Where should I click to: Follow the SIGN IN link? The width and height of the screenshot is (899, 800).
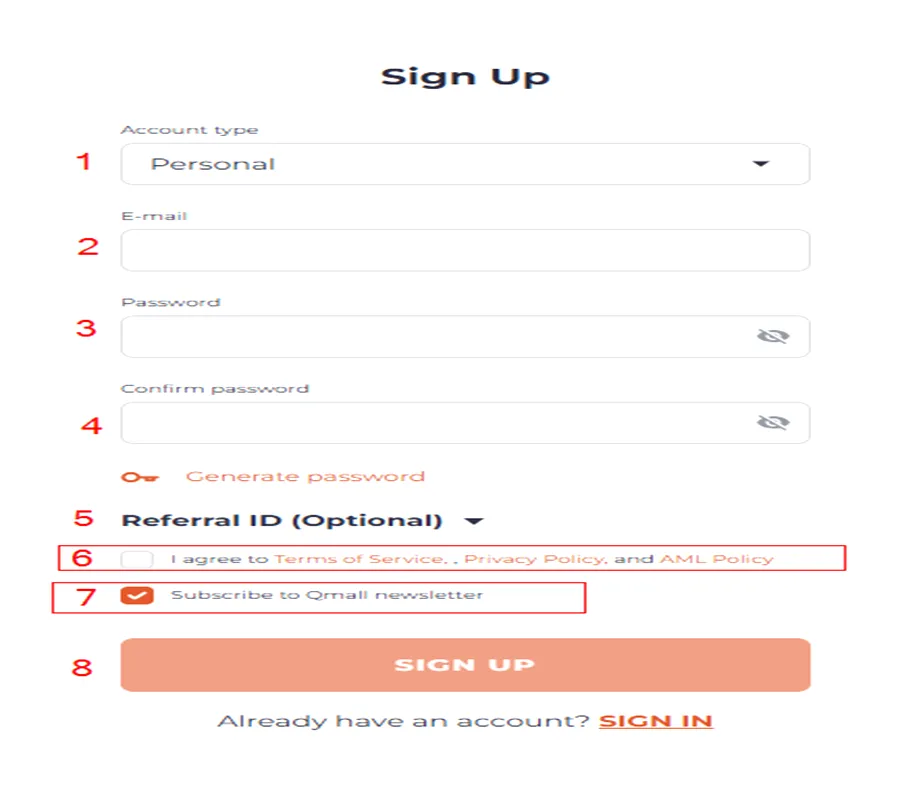pyautogui.click(x=655, y=721)
